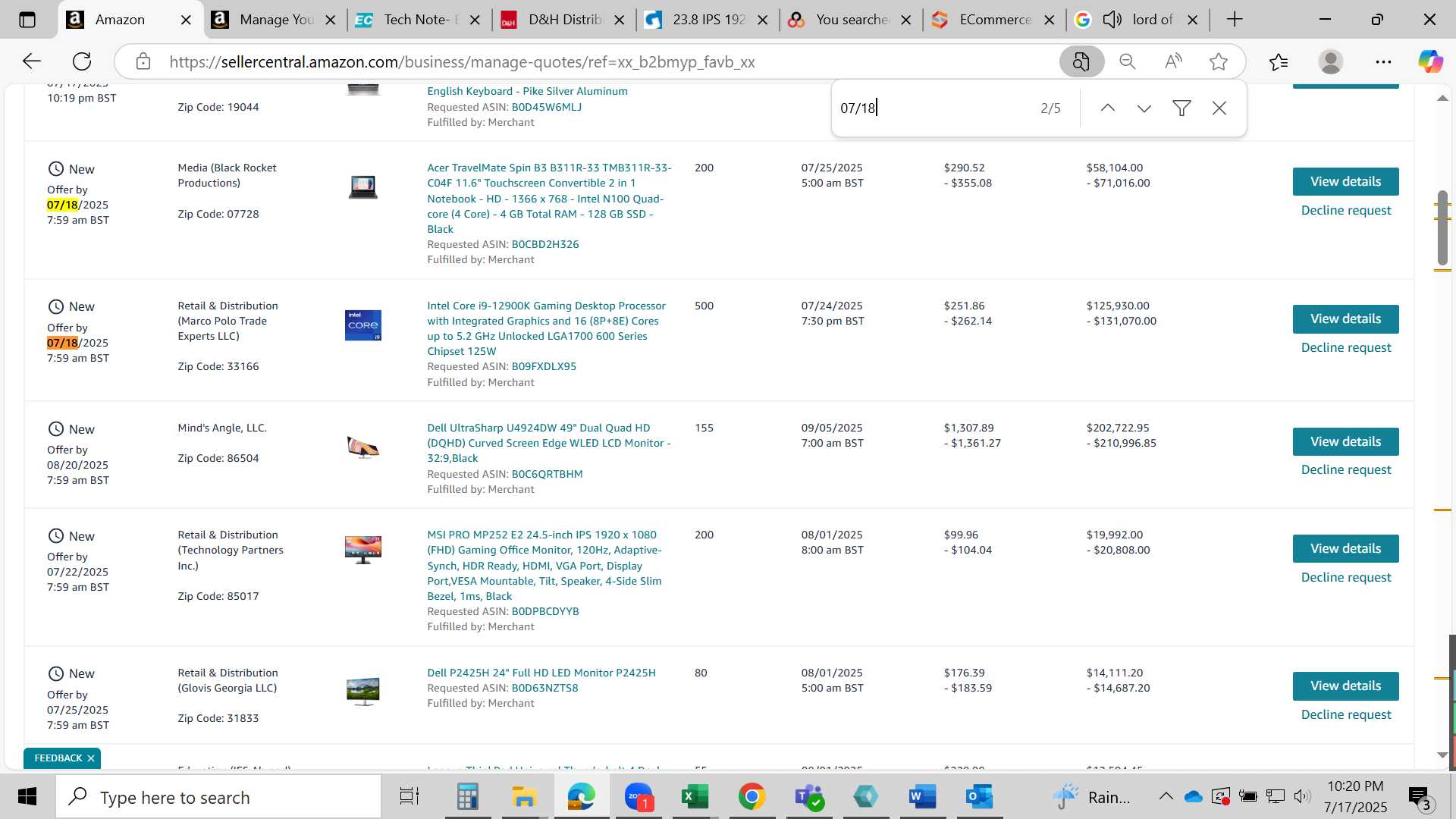
Task: Start Read aloud for this page
Action: 1173,61
